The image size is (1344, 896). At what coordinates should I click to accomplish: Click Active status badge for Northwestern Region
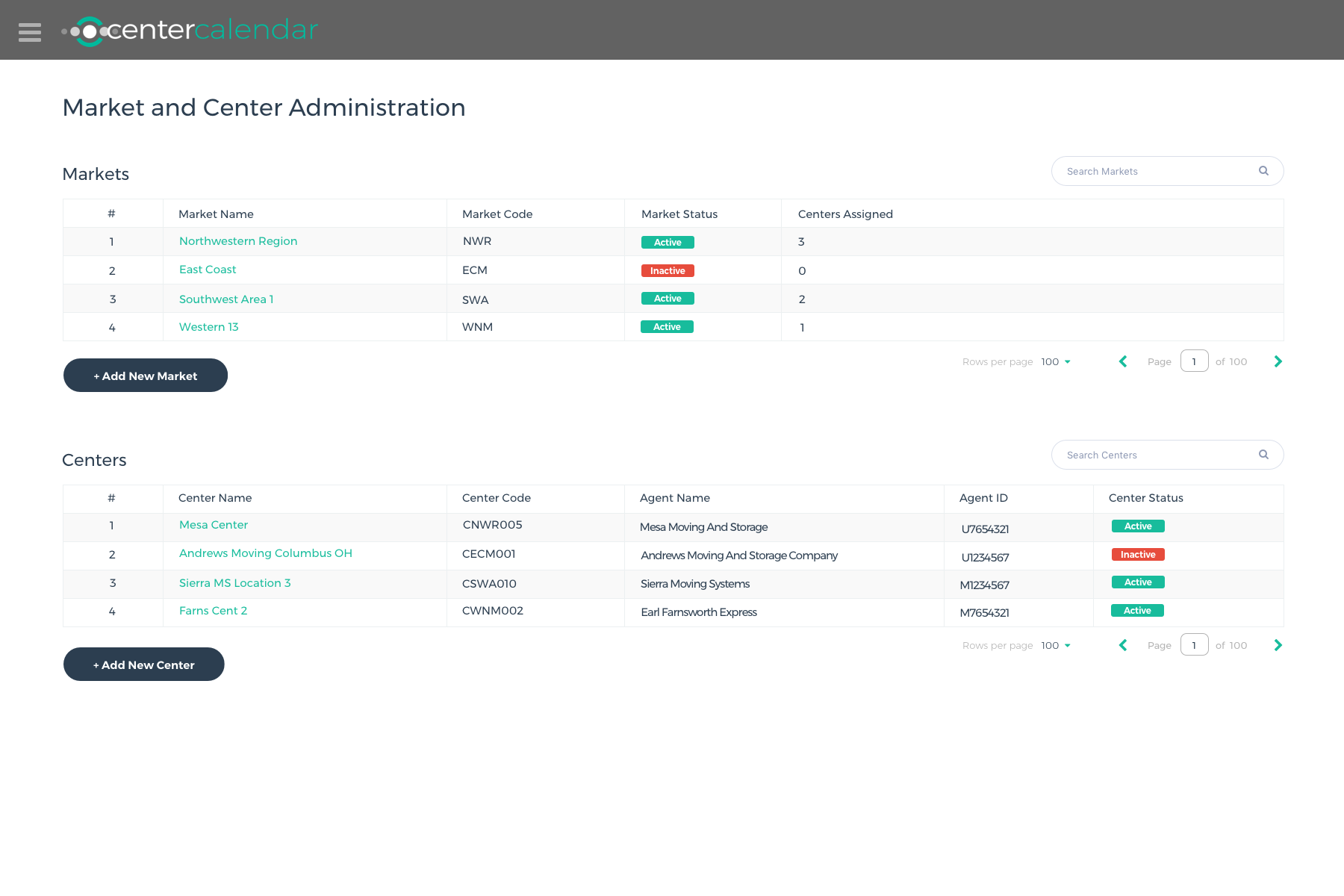click(668, 242)
